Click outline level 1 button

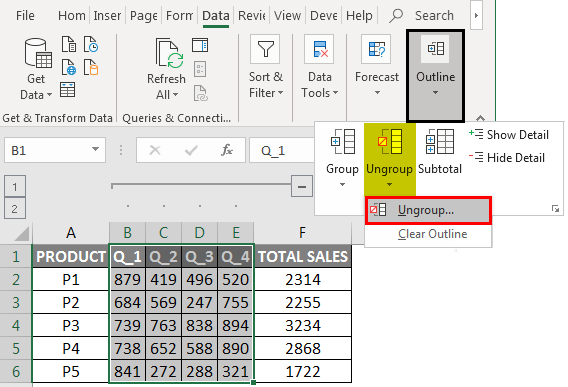(x=14, y=187)
